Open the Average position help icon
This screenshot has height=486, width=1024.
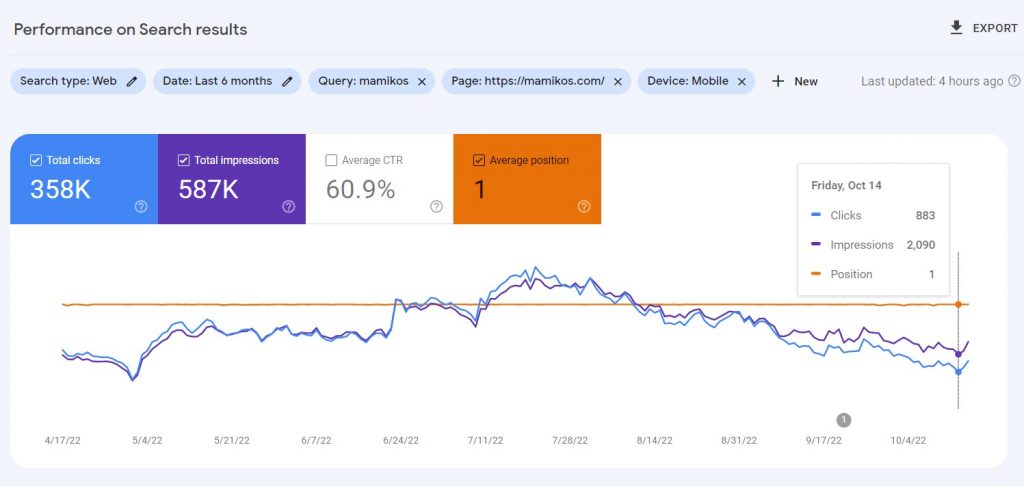(x=584, y=206)
